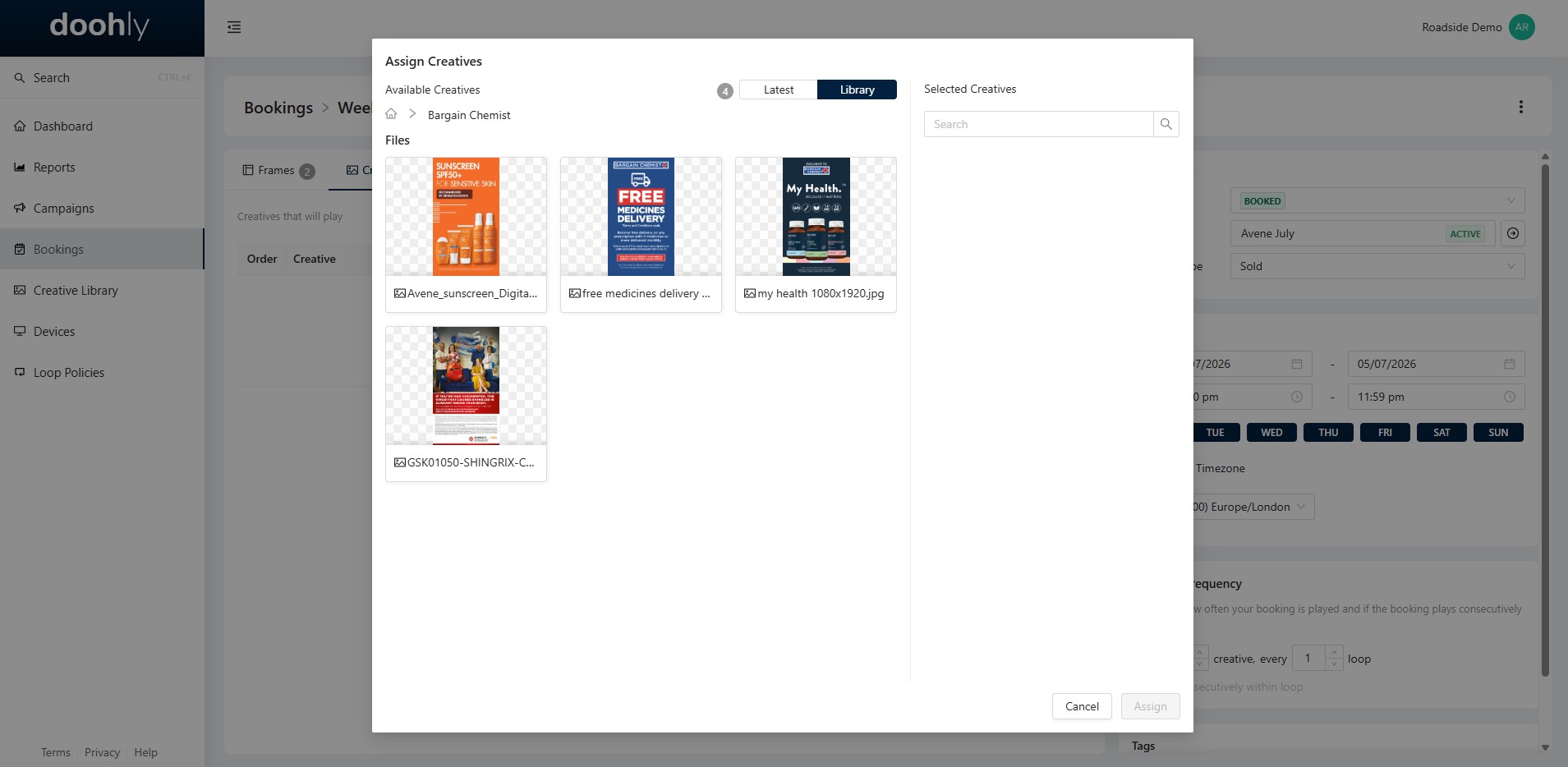Open the Europe/London timezone dropdown

1253,507
